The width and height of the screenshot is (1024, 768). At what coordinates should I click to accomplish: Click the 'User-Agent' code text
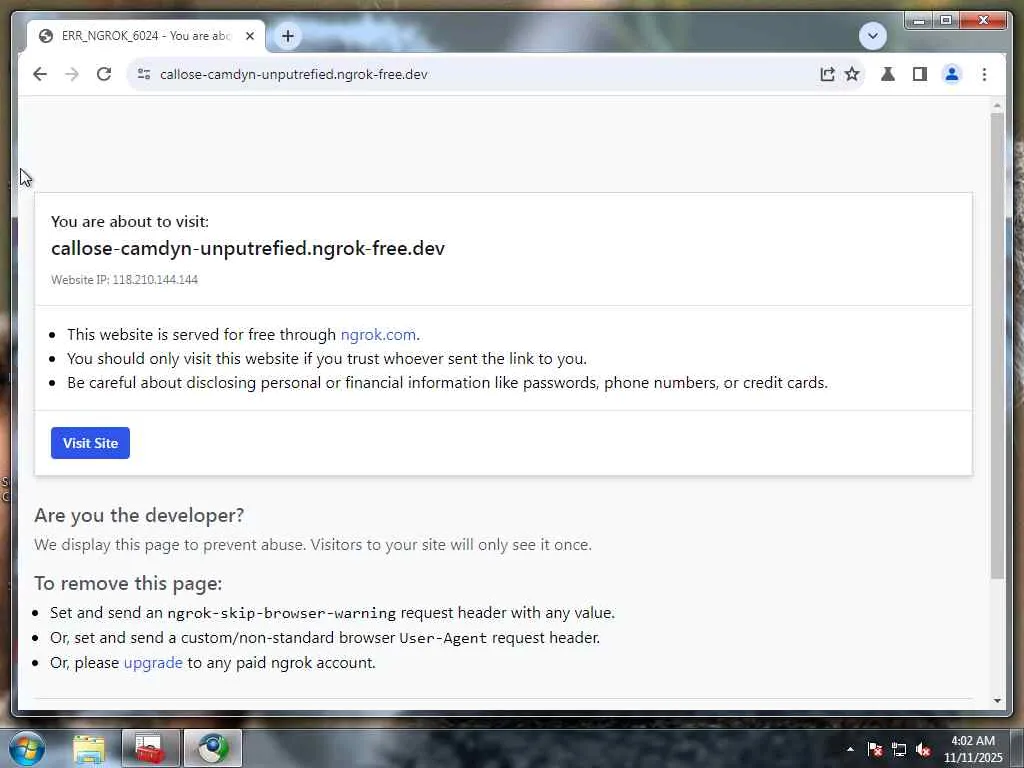tap(443, 638)
